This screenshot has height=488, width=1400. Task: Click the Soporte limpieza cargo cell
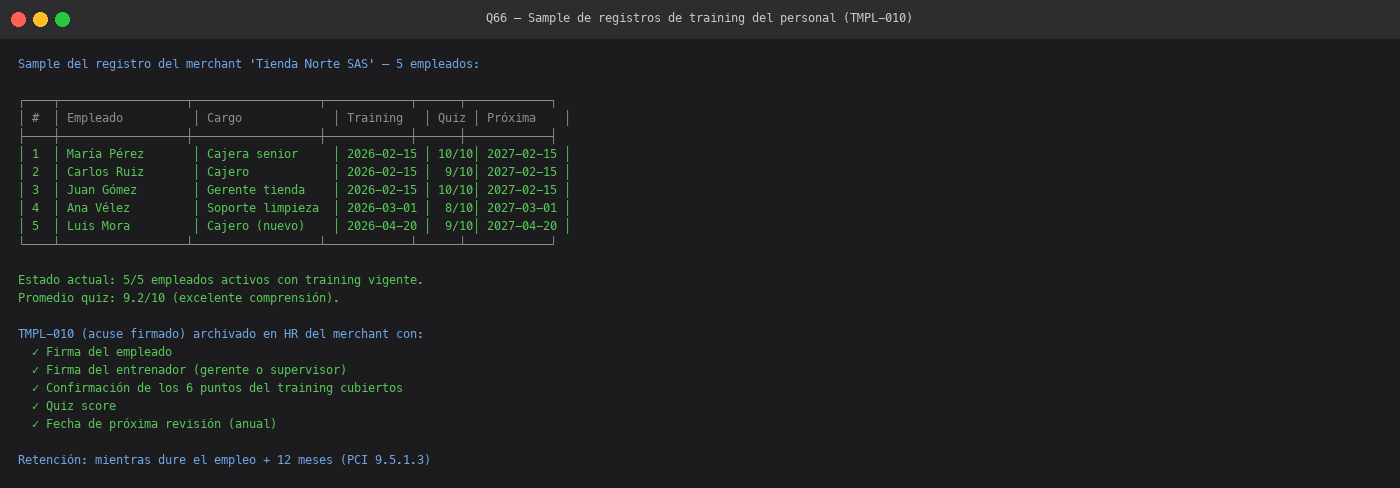coord(263,208)
